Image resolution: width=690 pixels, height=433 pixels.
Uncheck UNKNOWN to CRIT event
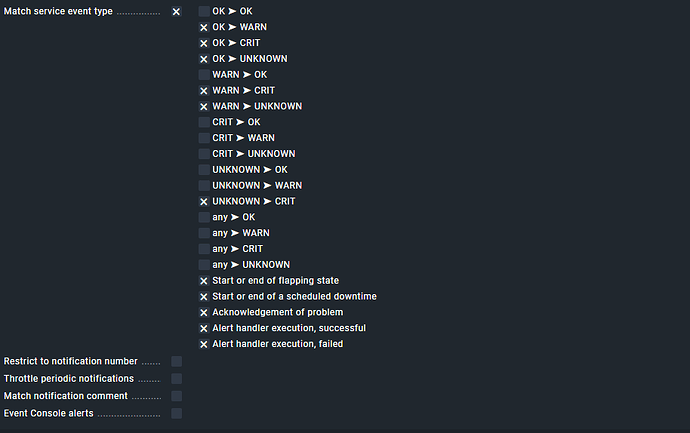click(x=204, y=202)
